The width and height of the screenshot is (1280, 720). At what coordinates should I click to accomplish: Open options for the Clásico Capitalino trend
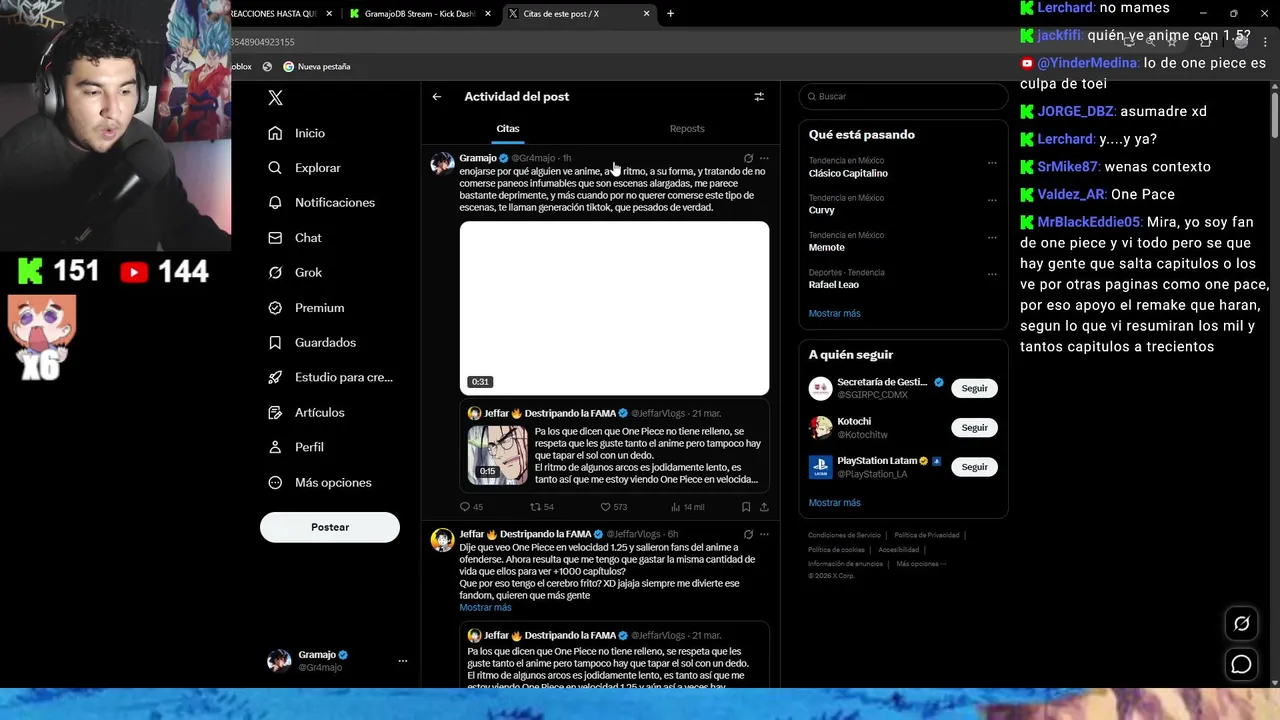click(992, 163)
